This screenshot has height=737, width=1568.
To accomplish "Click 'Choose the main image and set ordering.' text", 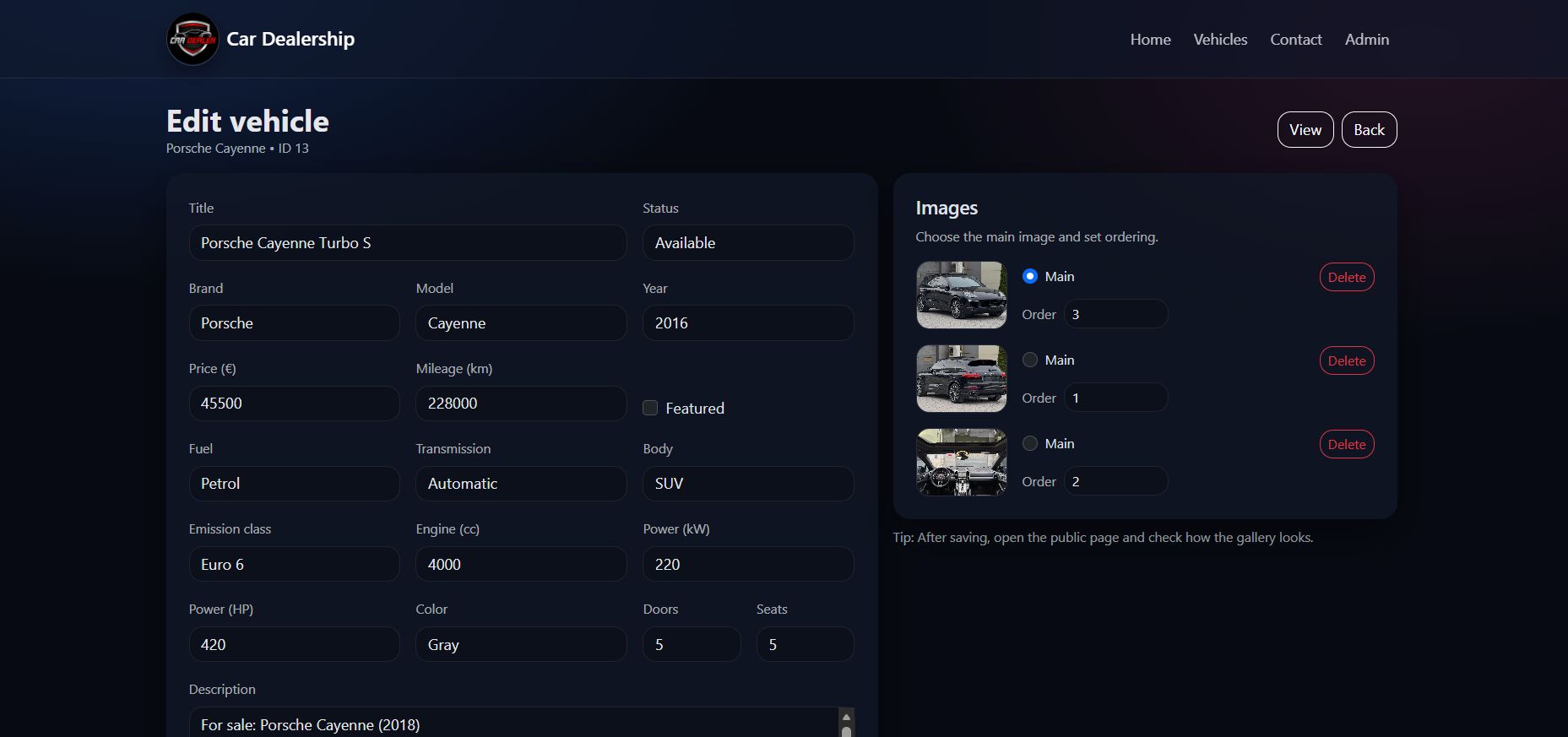I will click(x=1037, y=237).
